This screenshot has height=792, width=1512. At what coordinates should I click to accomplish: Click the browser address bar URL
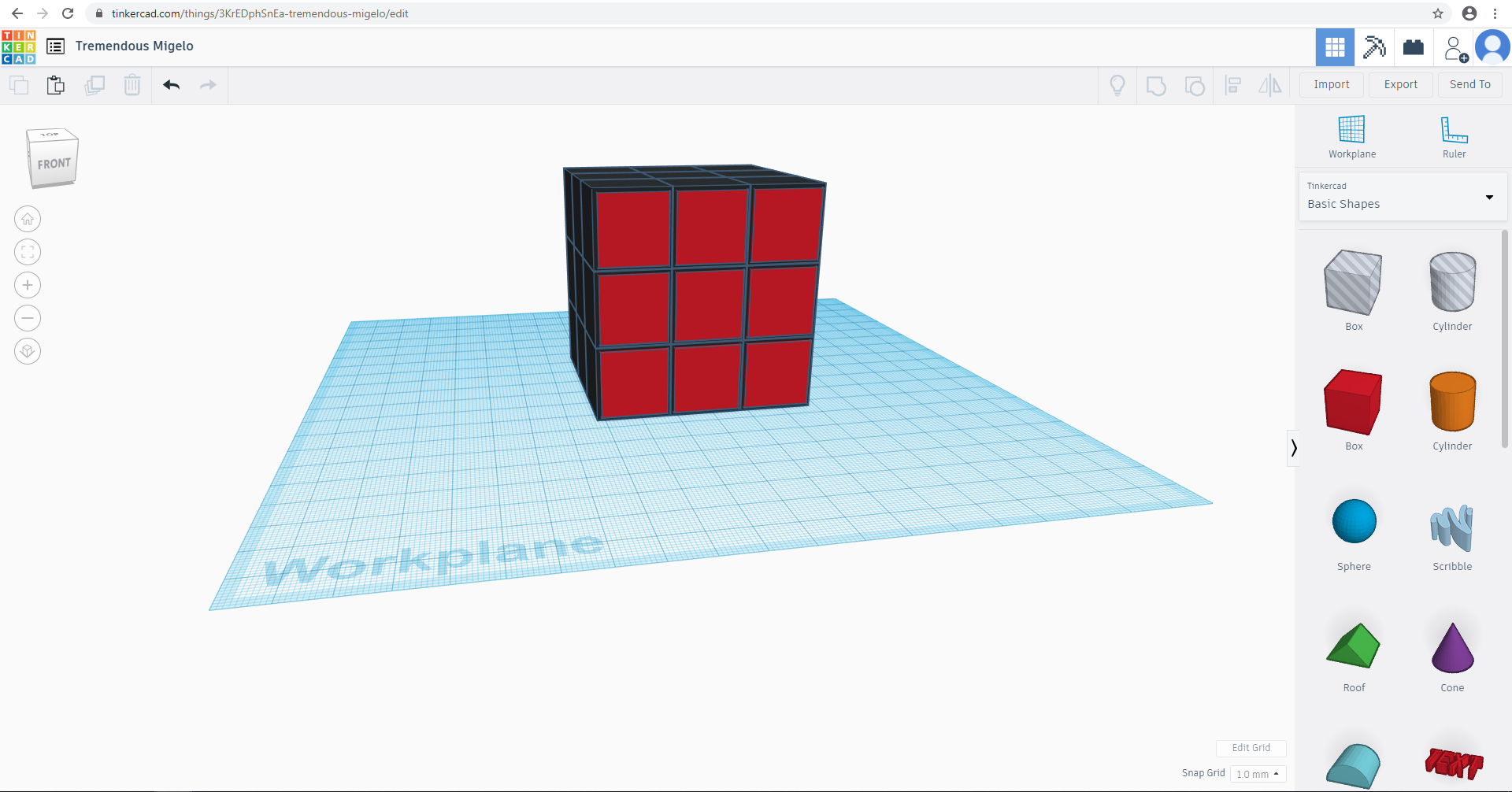pos(260,13)
